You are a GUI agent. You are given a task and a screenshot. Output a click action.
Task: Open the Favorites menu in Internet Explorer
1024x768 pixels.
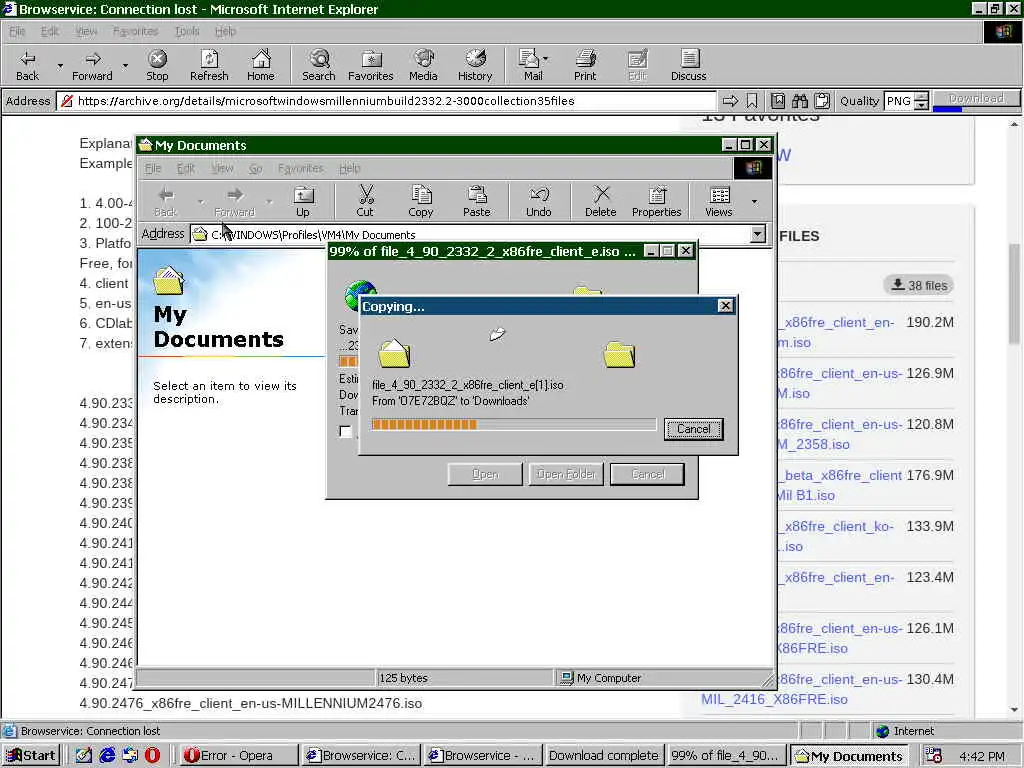(135, 31)
